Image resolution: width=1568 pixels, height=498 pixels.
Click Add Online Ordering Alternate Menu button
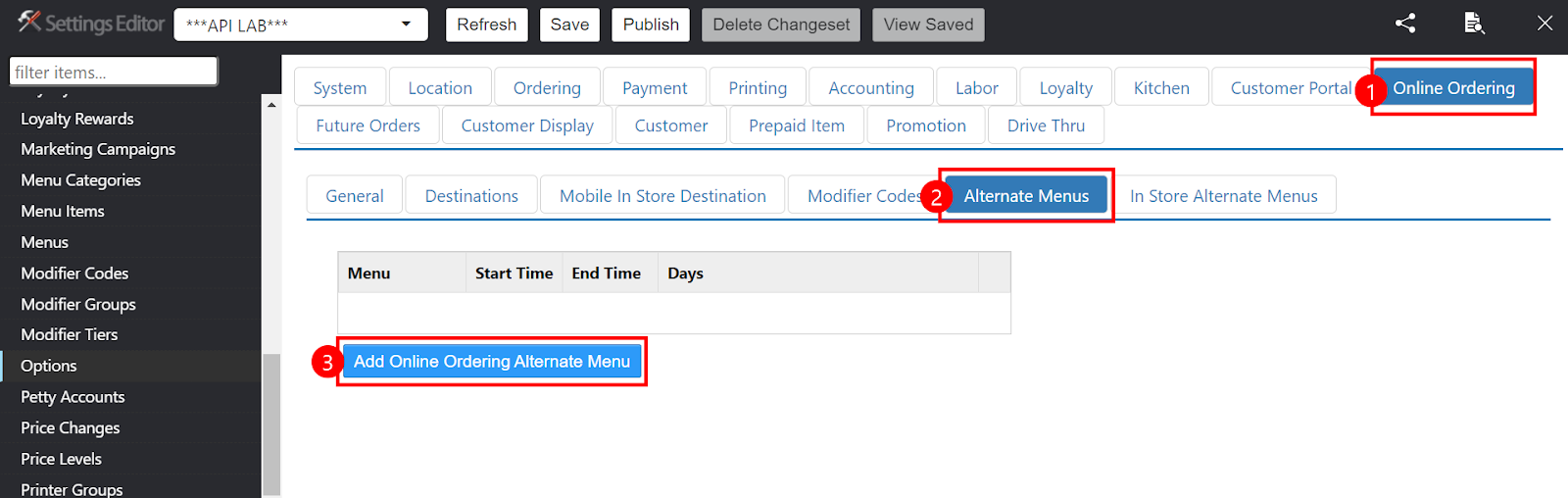point(492,362)
